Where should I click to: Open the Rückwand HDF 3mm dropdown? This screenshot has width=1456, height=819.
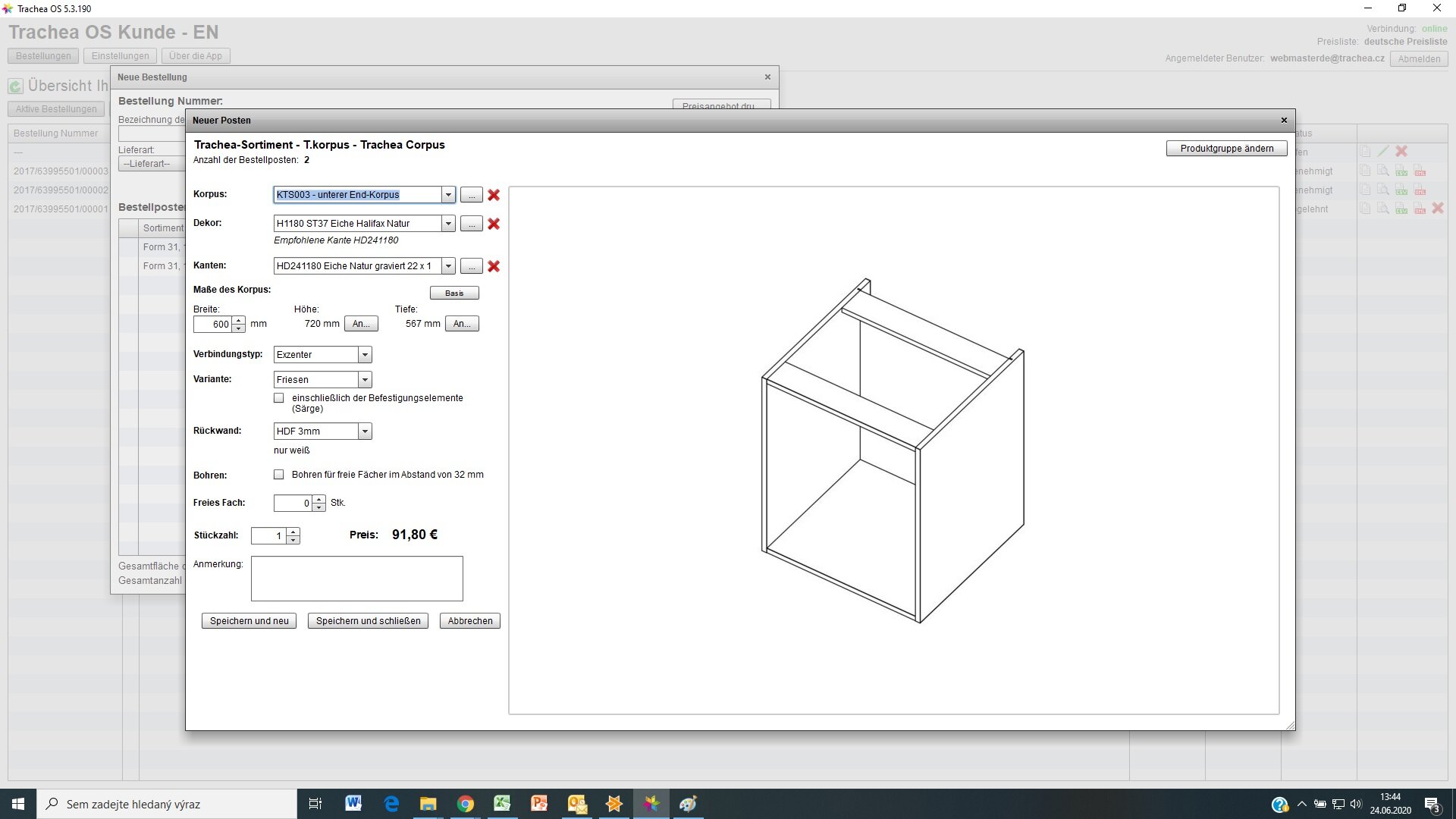click(365, 431)
